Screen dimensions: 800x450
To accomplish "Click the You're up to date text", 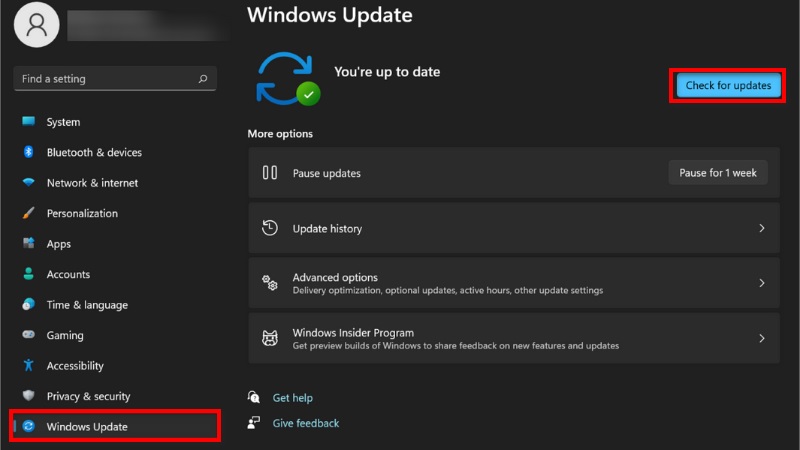I will (387, 71).
